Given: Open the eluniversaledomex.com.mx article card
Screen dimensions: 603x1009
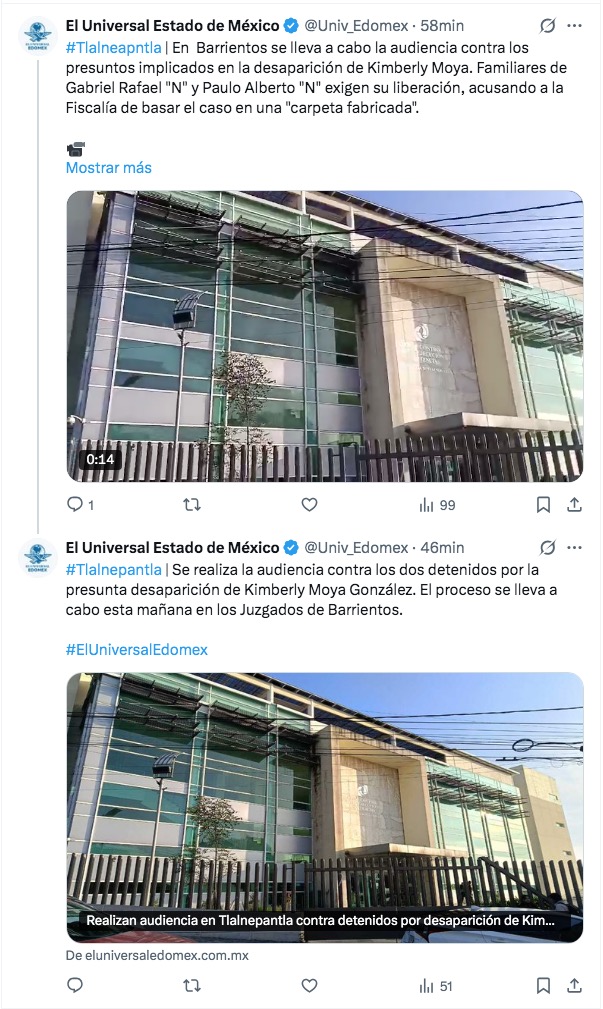Looking at the screenshot, I should pyautogui.click(x=325, y=808).
